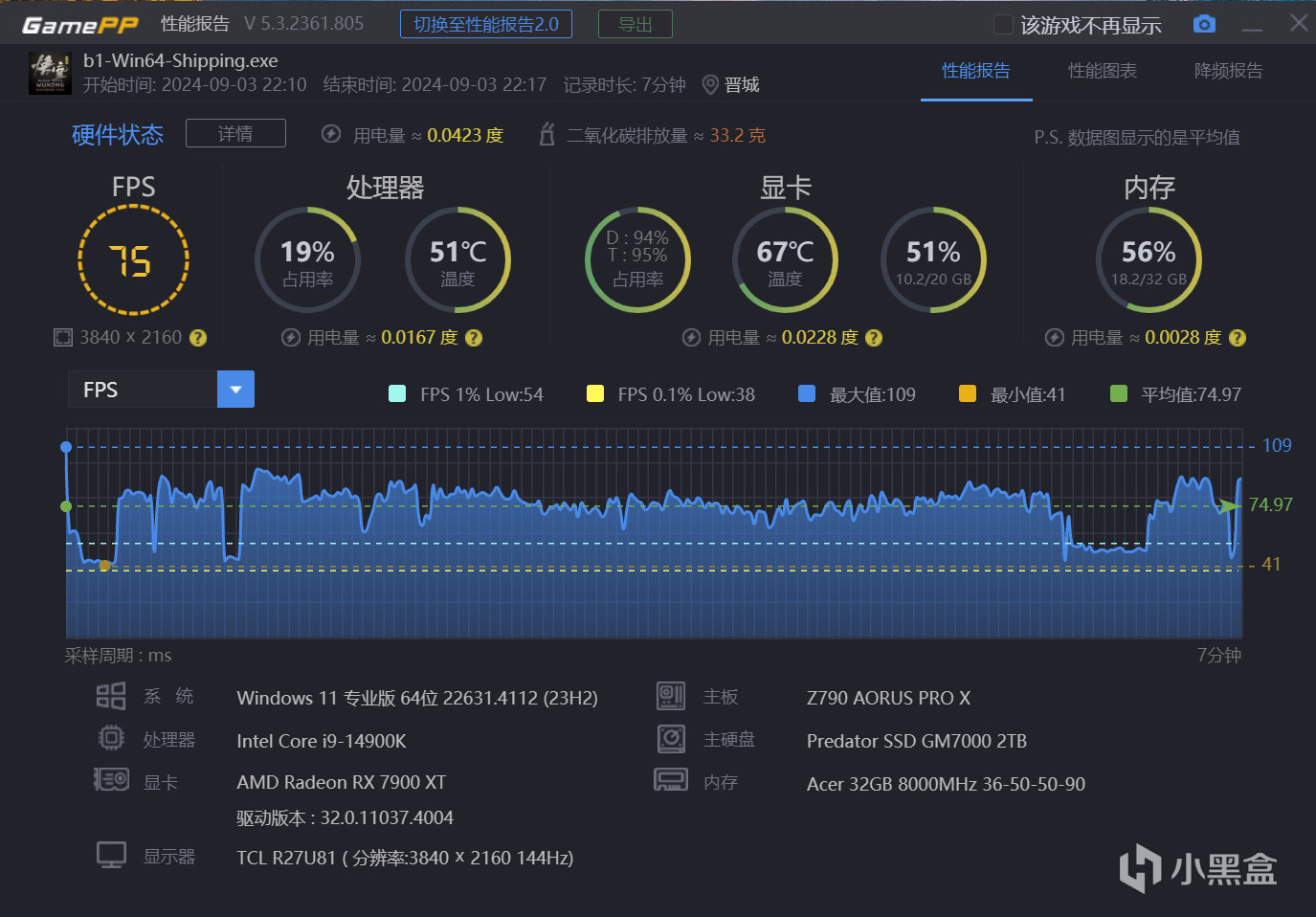Click the 硬件状态 heading
Image resolution: width=1316 pixels, height=917 pixels.
tap(118, 134)
